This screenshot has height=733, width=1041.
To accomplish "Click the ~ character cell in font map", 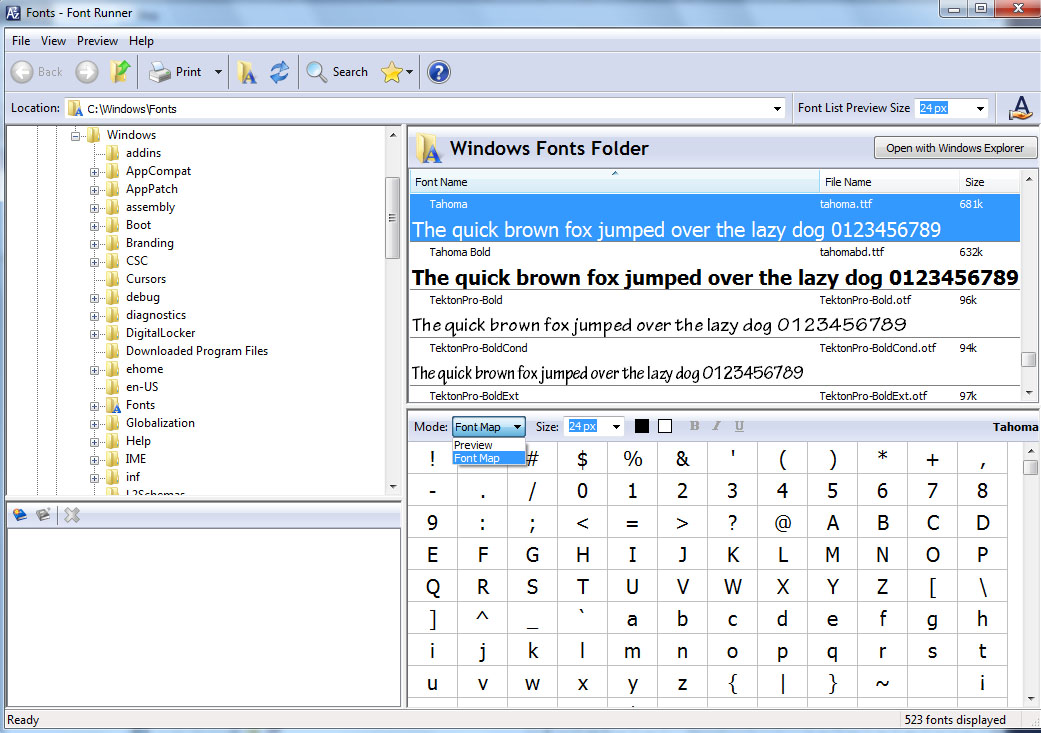I will [882, 683].
